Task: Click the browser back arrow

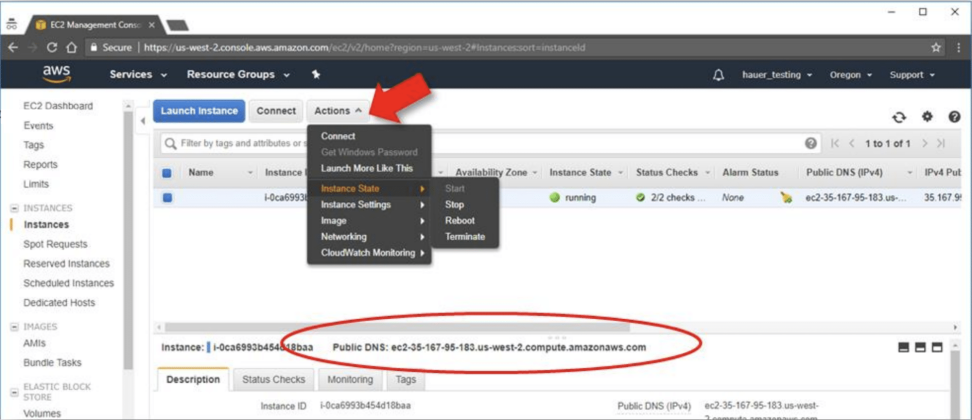Action: tap(13, 47)
